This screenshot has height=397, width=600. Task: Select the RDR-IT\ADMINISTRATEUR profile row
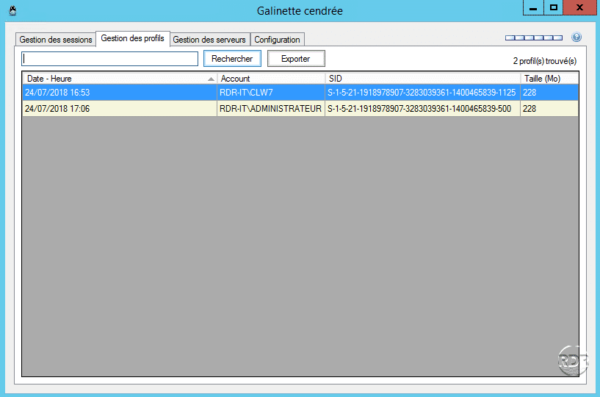pos(300,109)
